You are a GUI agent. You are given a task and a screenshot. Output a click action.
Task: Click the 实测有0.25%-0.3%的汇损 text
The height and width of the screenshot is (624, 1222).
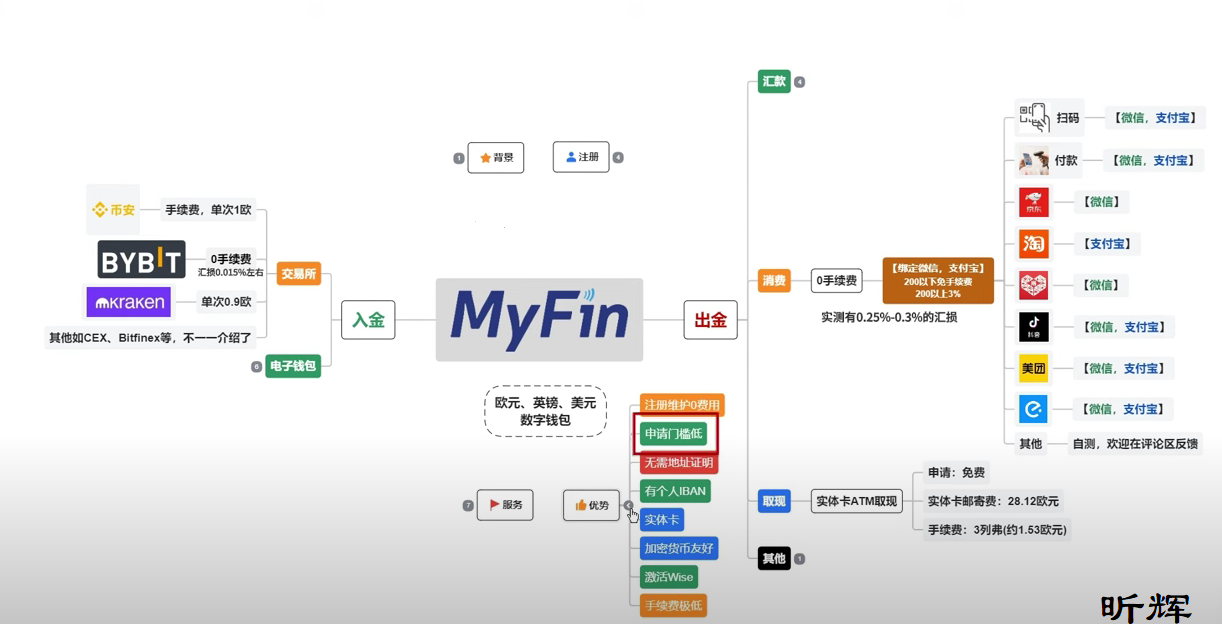click(x=888, y=317)
